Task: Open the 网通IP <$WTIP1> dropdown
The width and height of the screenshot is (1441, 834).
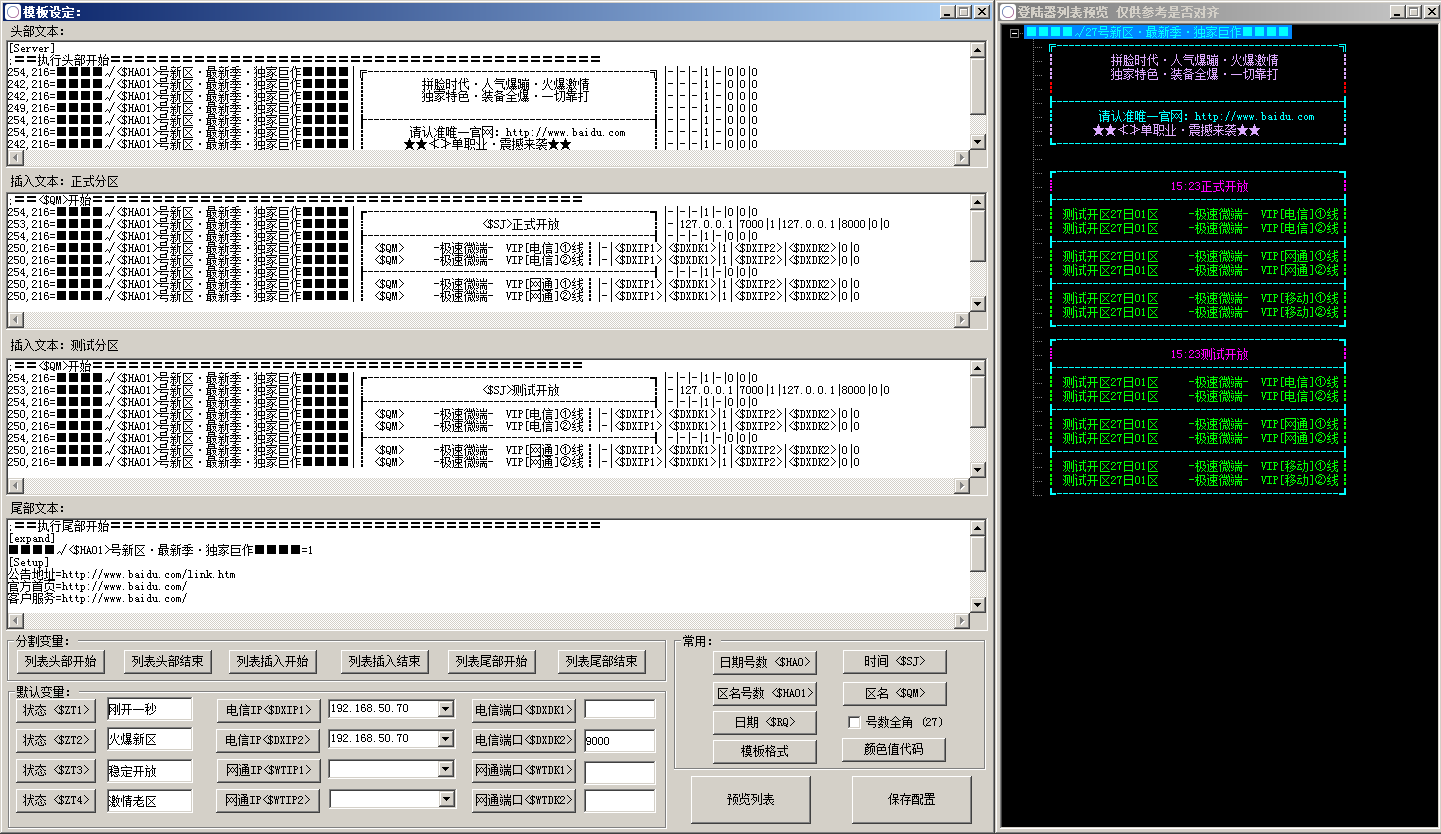Action: (445, 770)
